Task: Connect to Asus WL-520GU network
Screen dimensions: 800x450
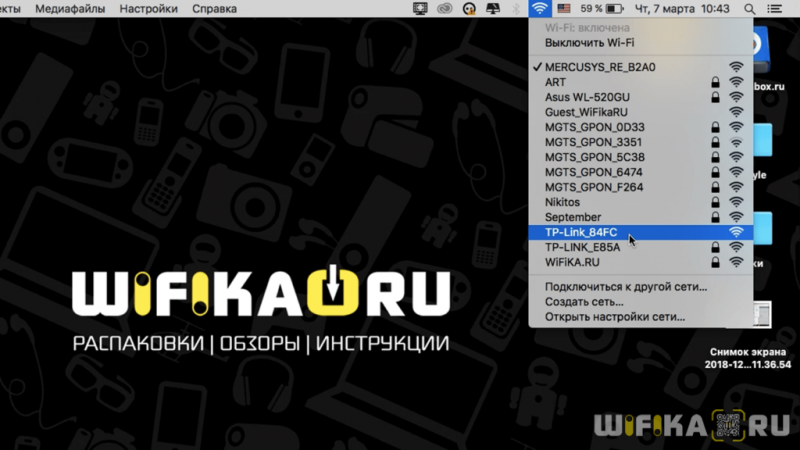Action: (640, 97)
